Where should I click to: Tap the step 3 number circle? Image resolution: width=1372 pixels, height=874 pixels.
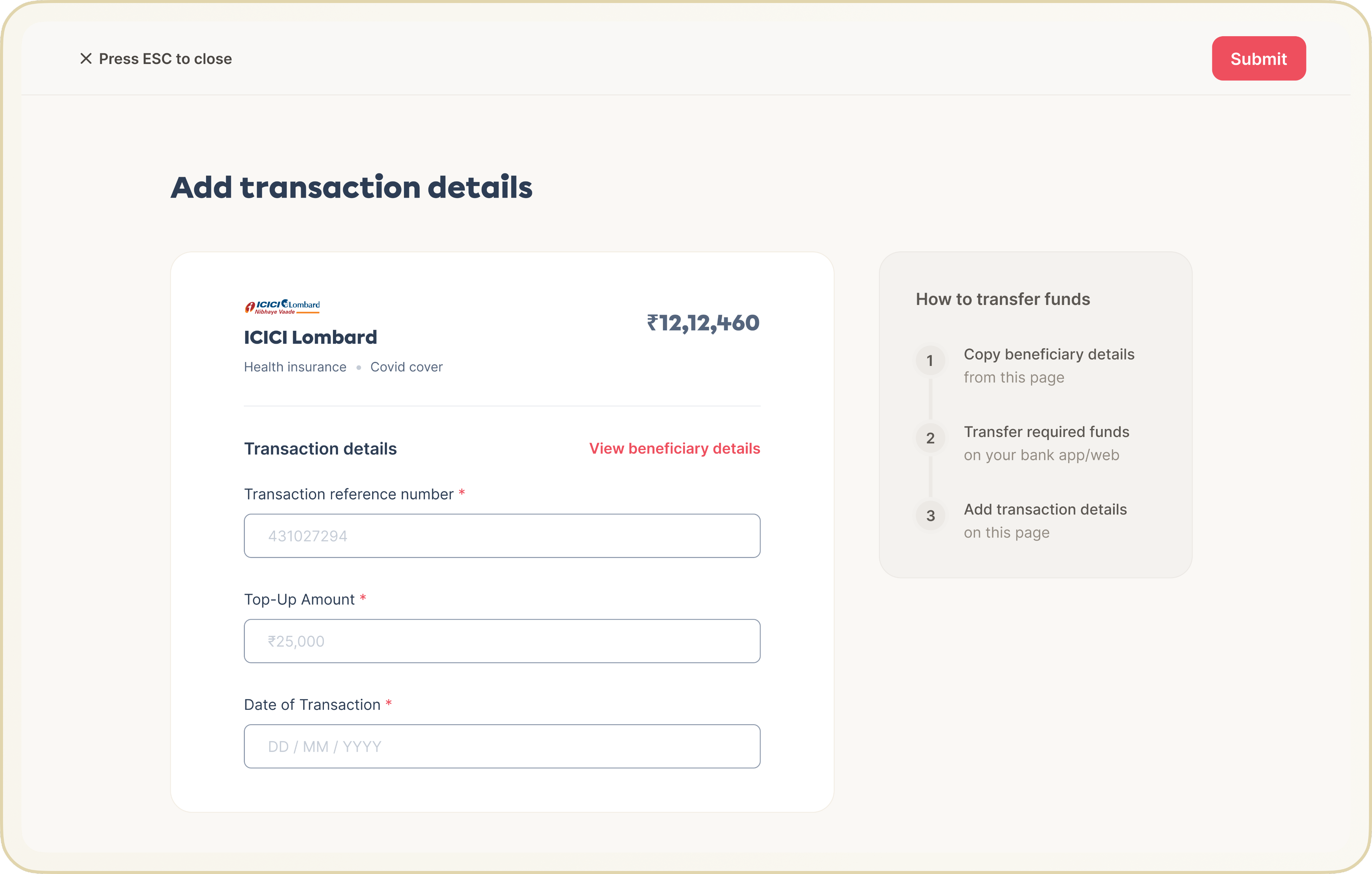click(930, 516)
